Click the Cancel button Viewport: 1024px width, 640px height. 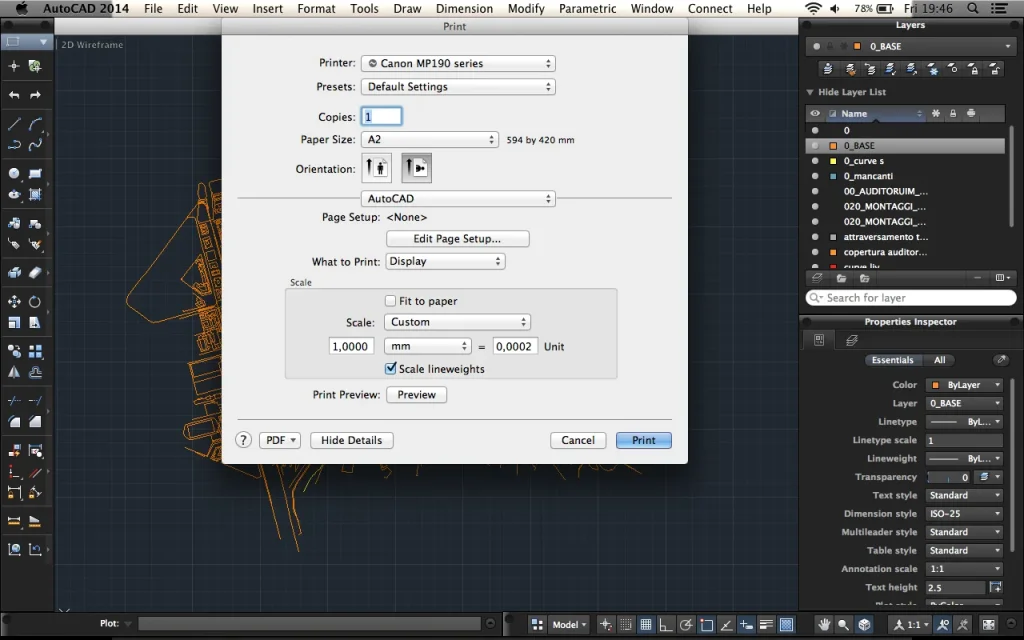pyautogui.click(x=578, y=440)
